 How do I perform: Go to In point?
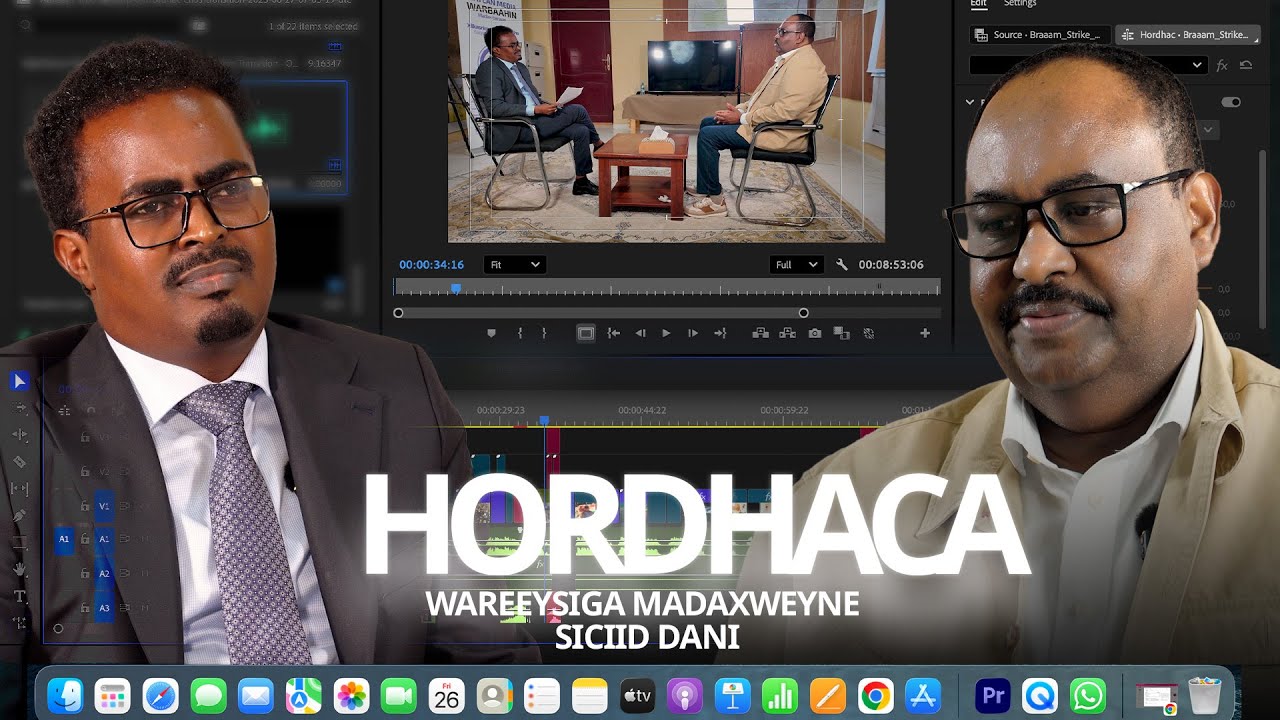(x=614, y=333)
